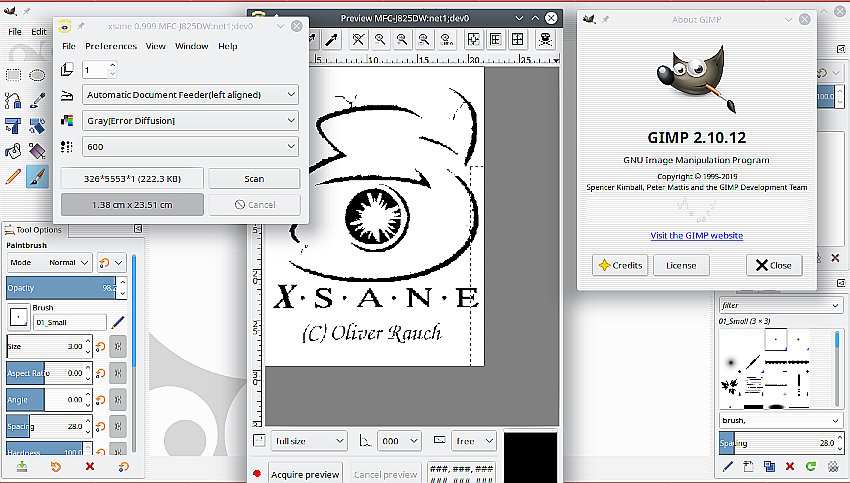Screen dimensions: 850x483
Task: Open the free aspect ratio dropdown
Action: click(x=474, y=441)
